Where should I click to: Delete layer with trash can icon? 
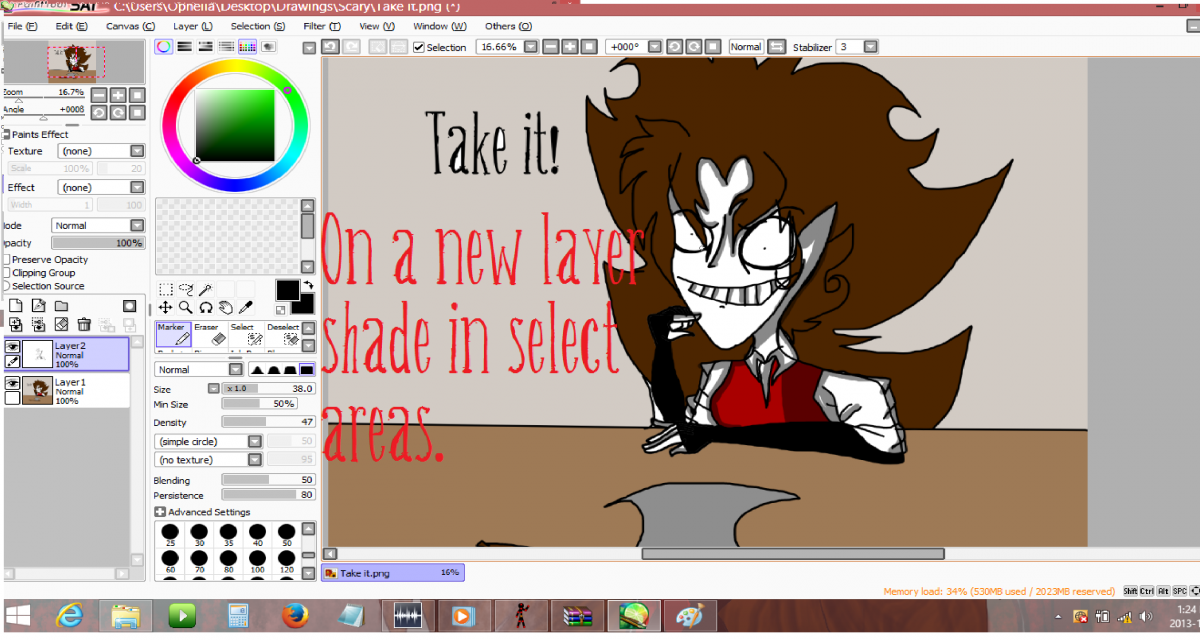click(84, 324)
